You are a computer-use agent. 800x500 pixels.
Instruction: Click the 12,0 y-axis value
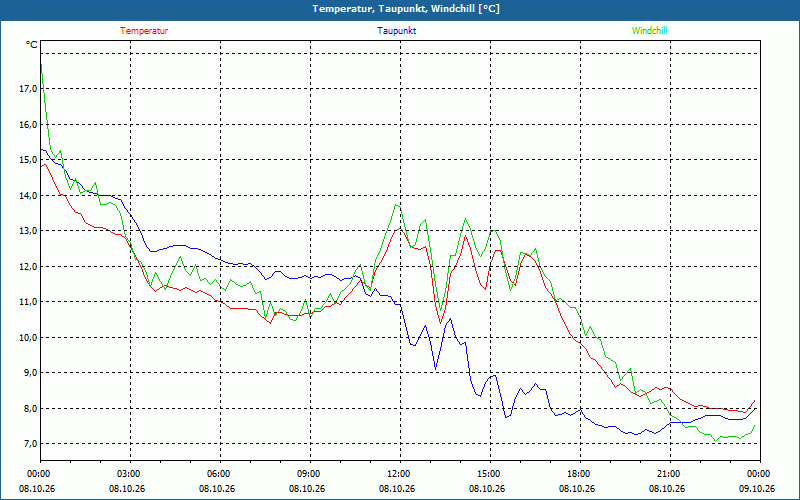coord(28,266)
